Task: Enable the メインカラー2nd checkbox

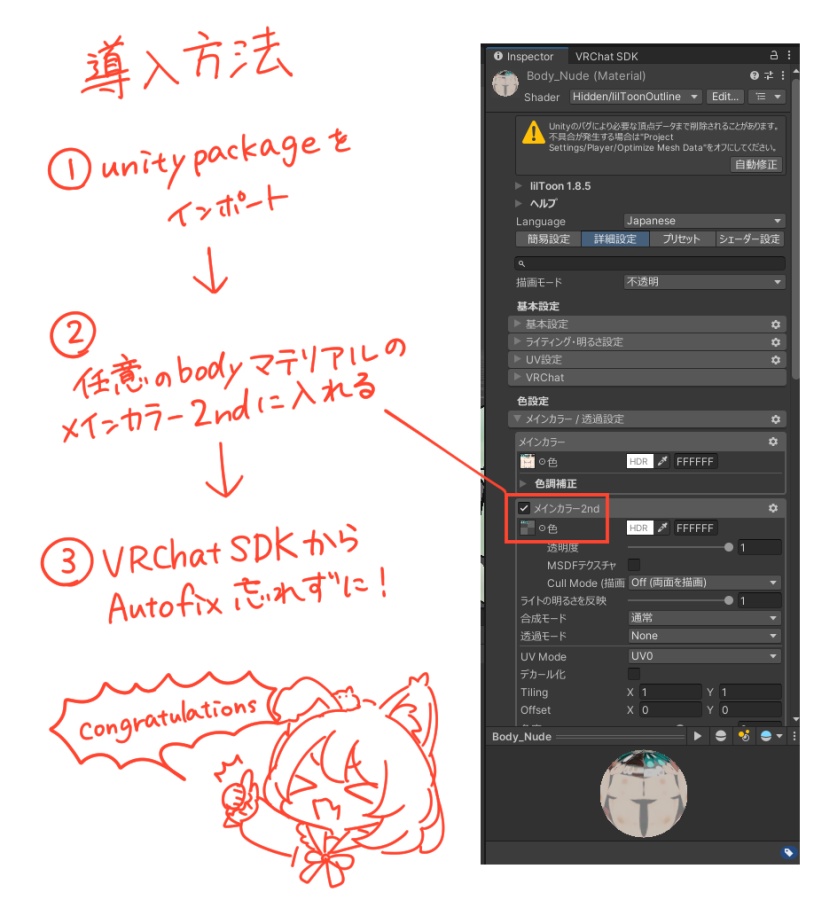Action: 525,506
